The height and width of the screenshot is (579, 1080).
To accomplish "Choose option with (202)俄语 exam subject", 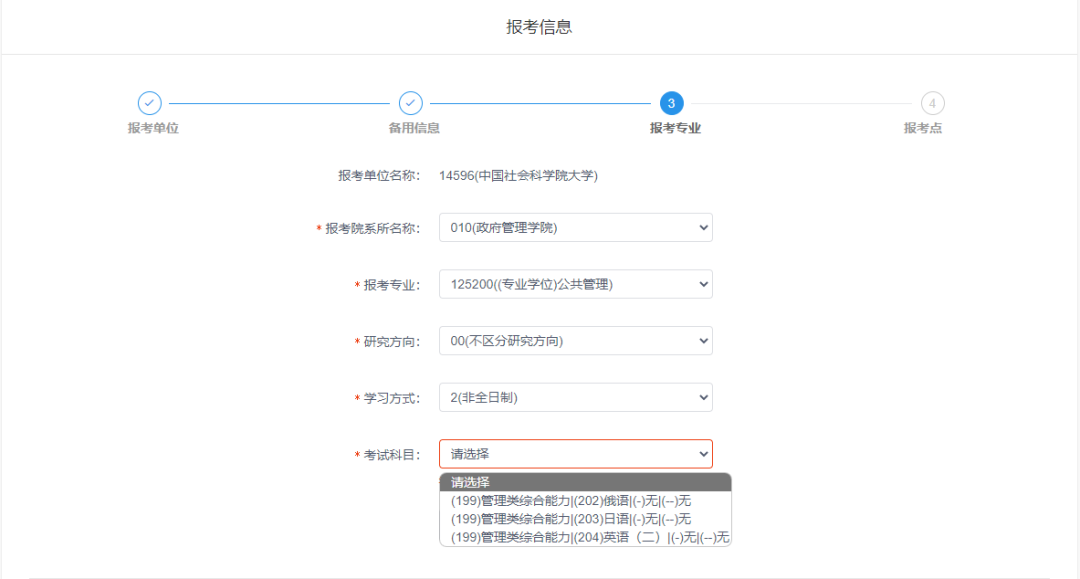I will (585, 501).
